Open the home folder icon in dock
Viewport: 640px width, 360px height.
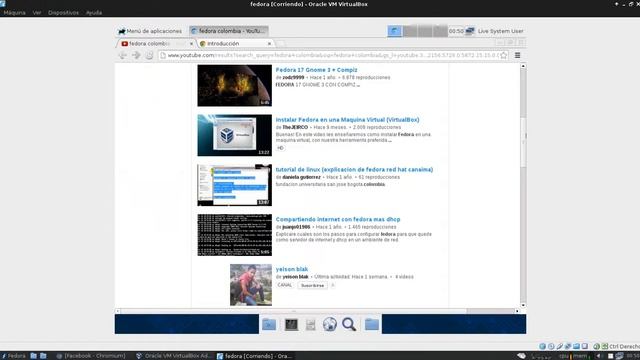click(372, 324)
